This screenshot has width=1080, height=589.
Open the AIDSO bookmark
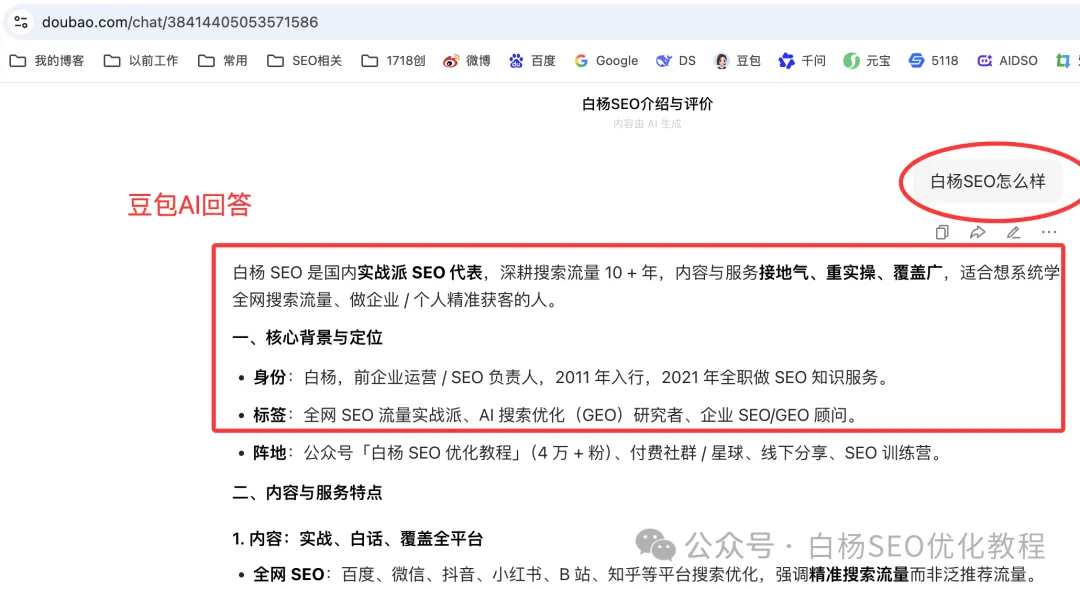point(1007,60)
